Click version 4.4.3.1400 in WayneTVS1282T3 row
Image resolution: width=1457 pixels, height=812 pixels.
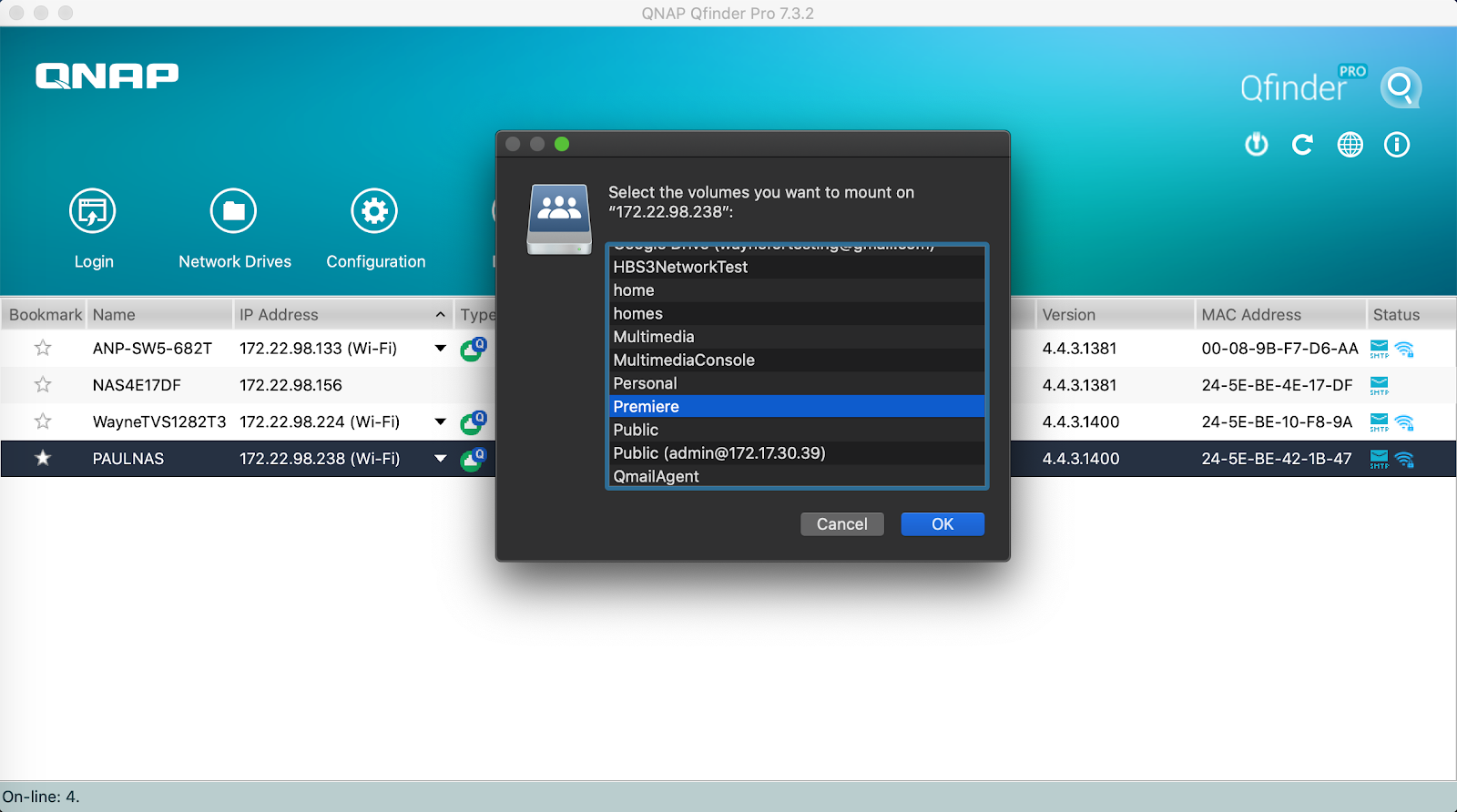click(1081, 421)
